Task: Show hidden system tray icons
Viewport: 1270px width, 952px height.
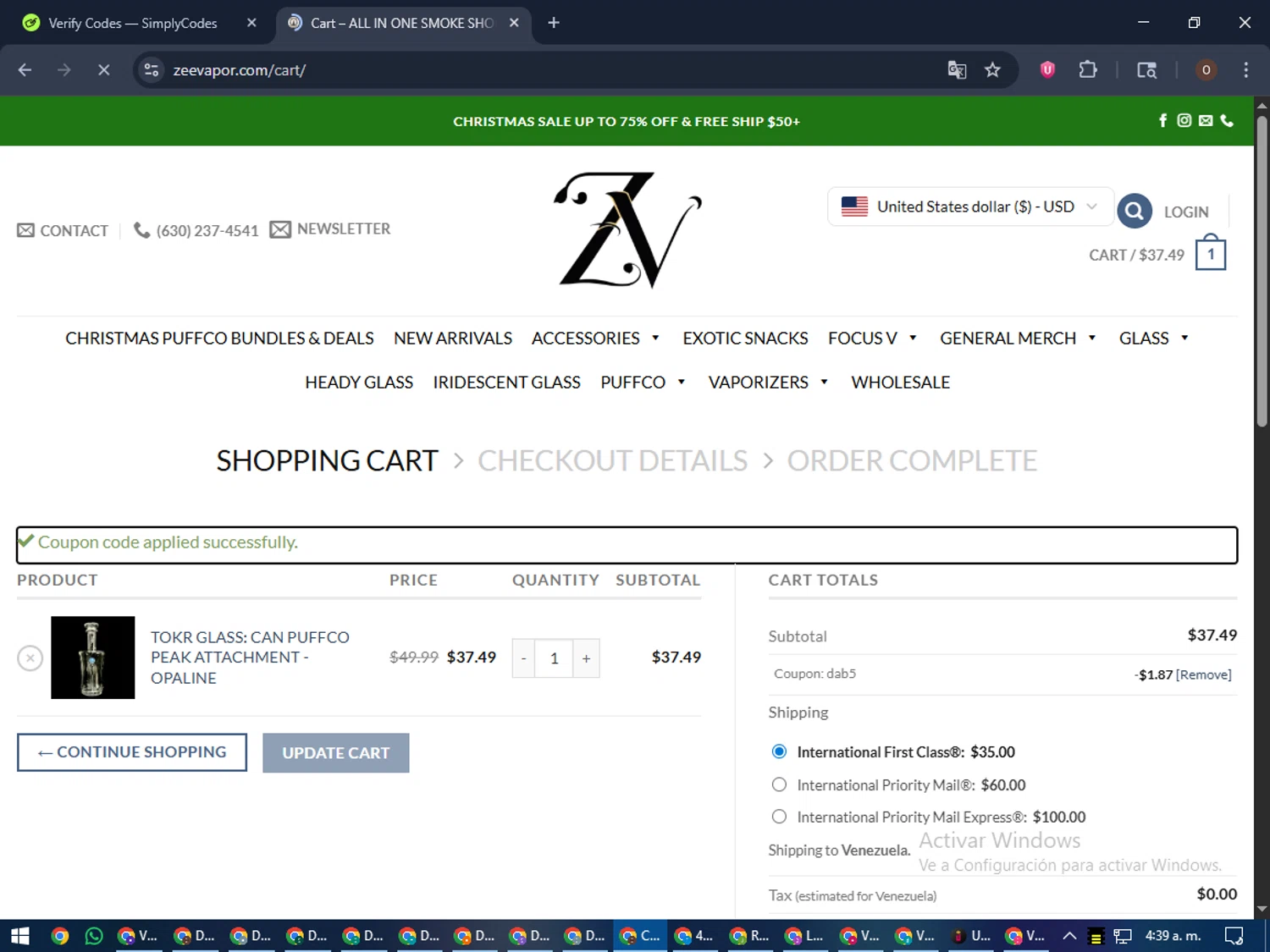Action: tap(1069, 935)
